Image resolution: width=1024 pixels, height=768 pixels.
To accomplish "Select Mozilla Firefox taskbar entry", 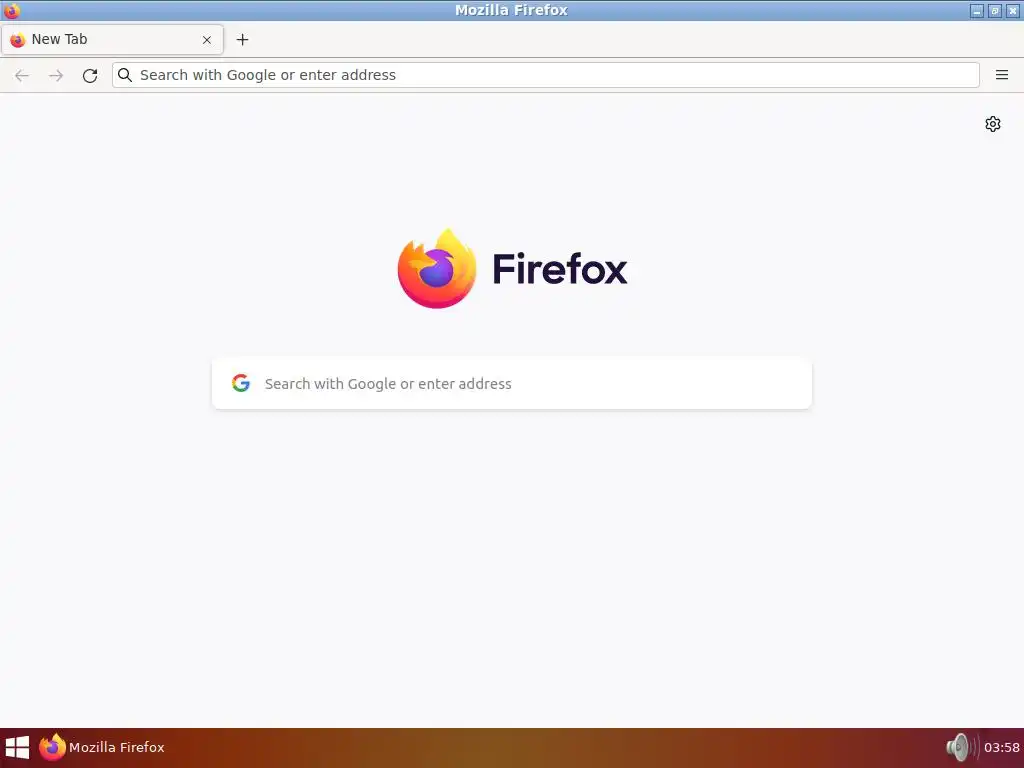I will pyautogui.click(x=102, y=747).
